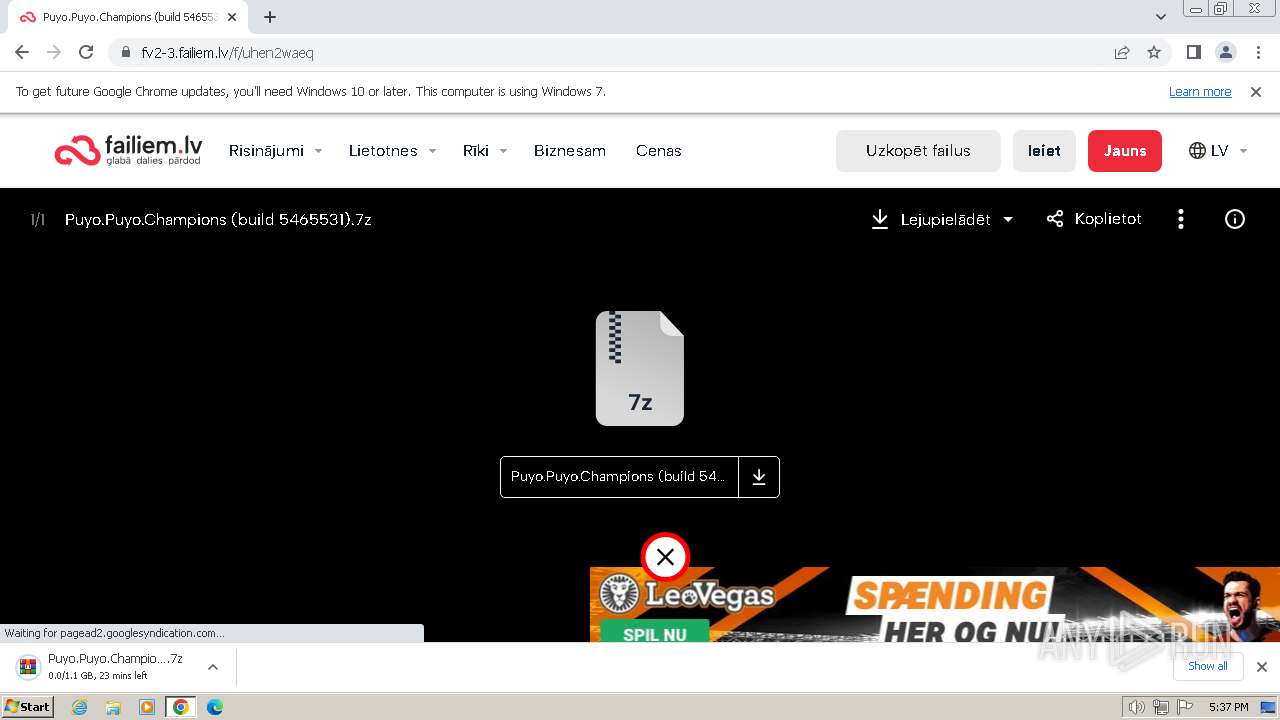The height and width of the screenshot is (720, 1280).
Task: Click the SPIL NU ad button
Action: pyautogui.click(x=655, y=633)
